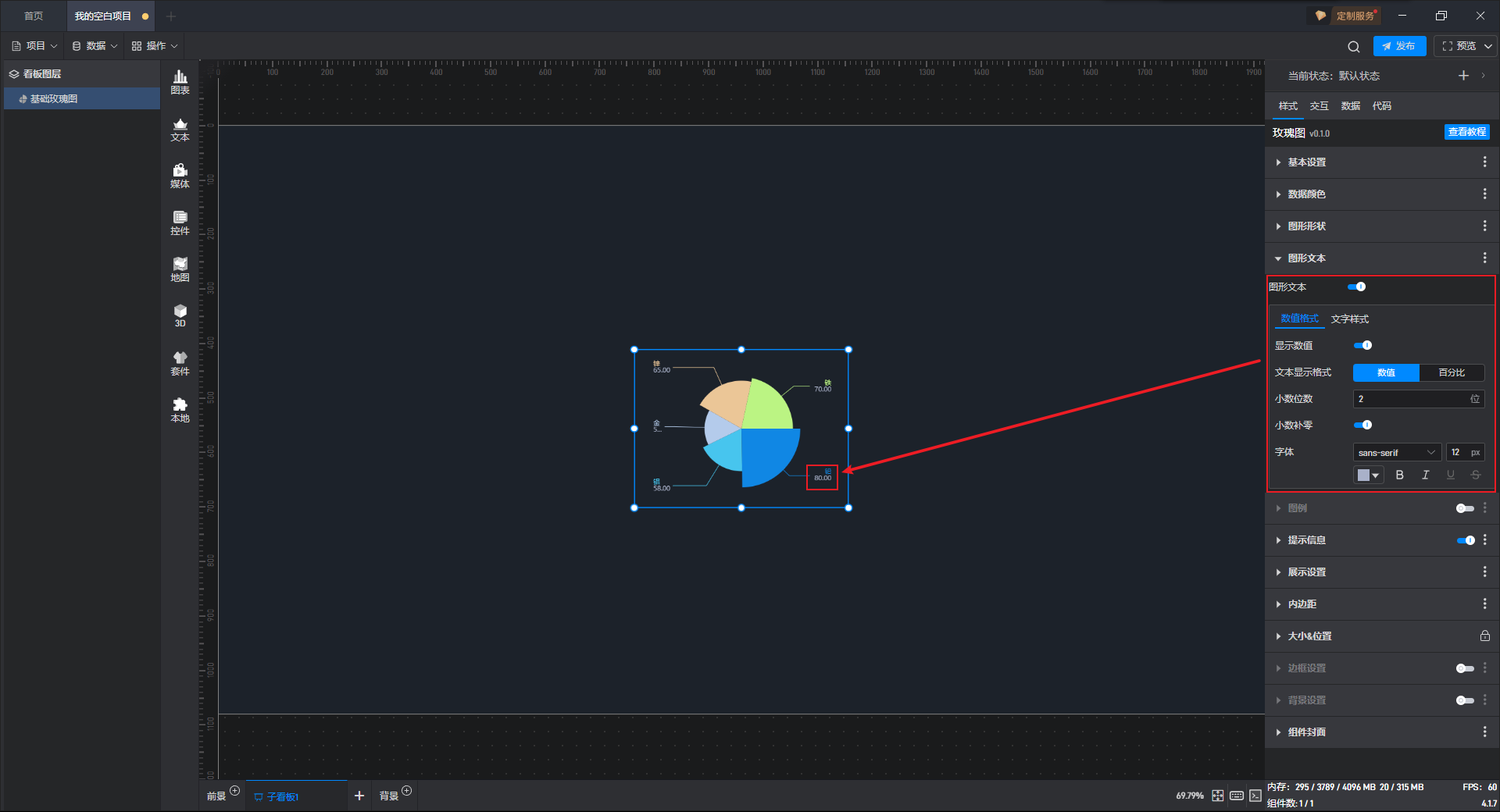Open the 操作 menu
This screenshot has width=1500, height=812.
click(x=155, y=46)
